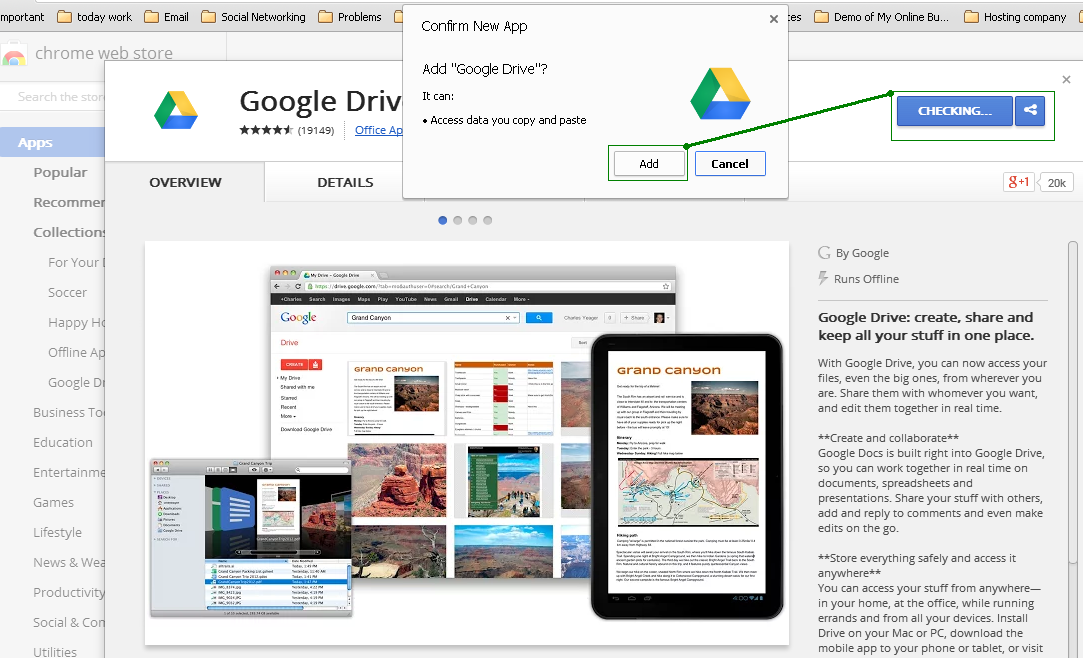Image resolution: width=1083 pixels, height=658 pixels.
Task: Click the blue CHECKING... button
Action: click(955, 110)
